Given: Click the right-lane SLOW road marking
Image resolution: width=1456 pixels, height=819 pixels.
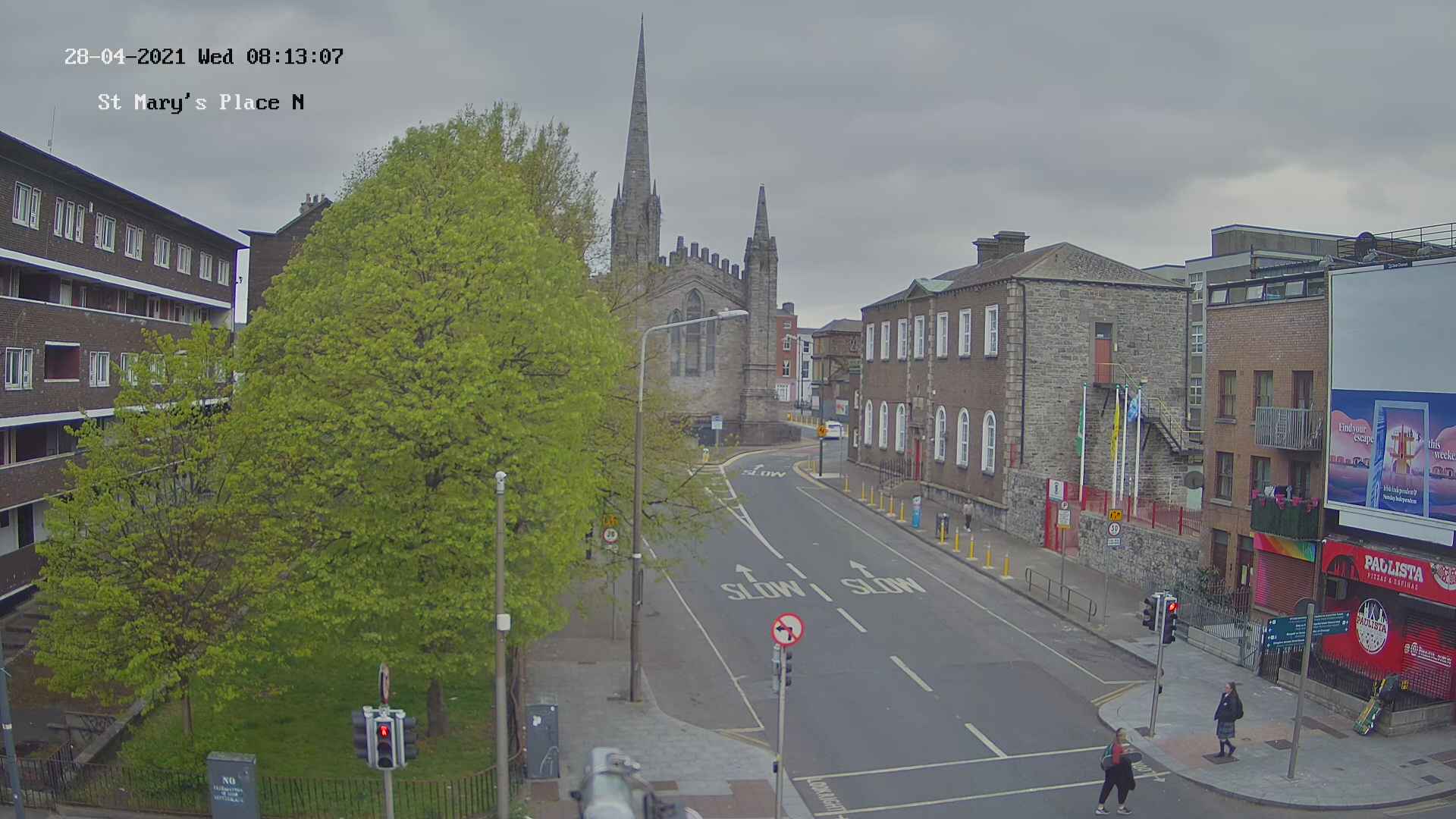Looking at the screenshot, I should (882, 585).
